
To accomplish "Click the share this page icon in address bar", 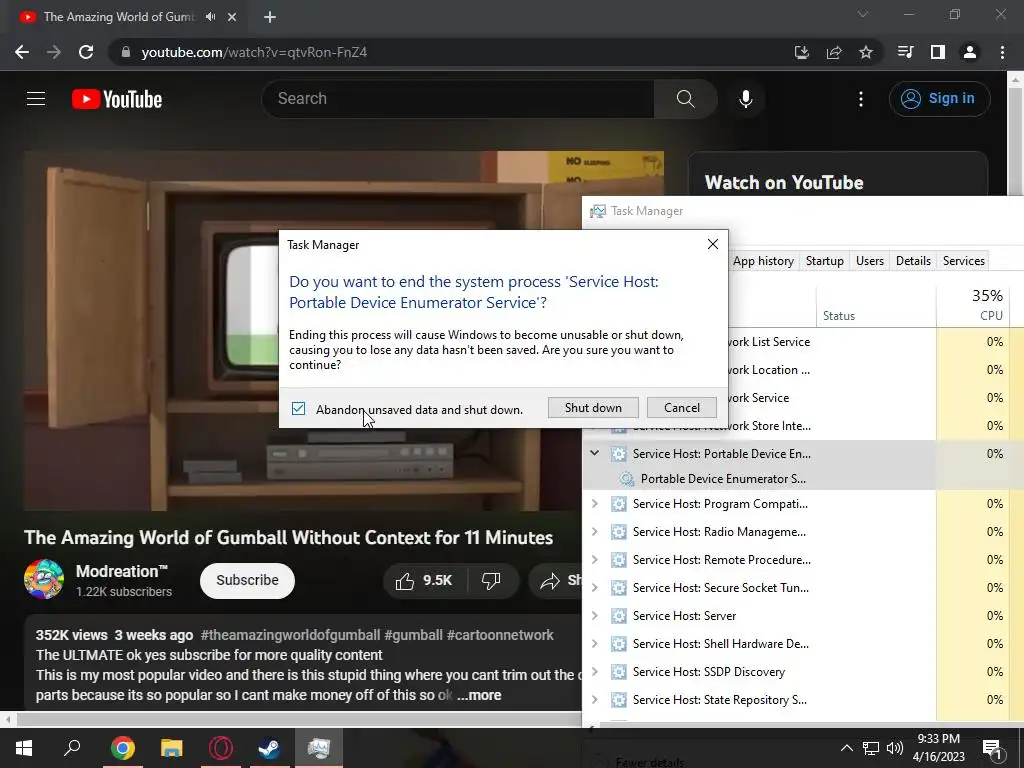I will coord(834,52).
